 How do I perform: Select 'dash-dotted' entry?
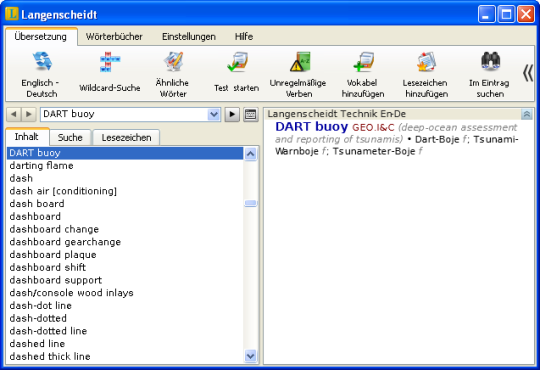125,319
